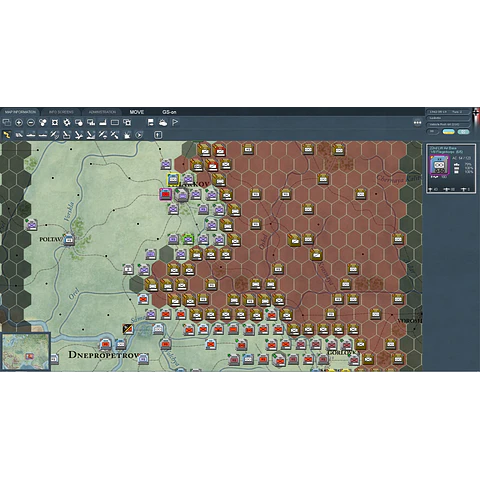
Task: Select the first ship silhouette mode icon
Action: click(31, 135)
